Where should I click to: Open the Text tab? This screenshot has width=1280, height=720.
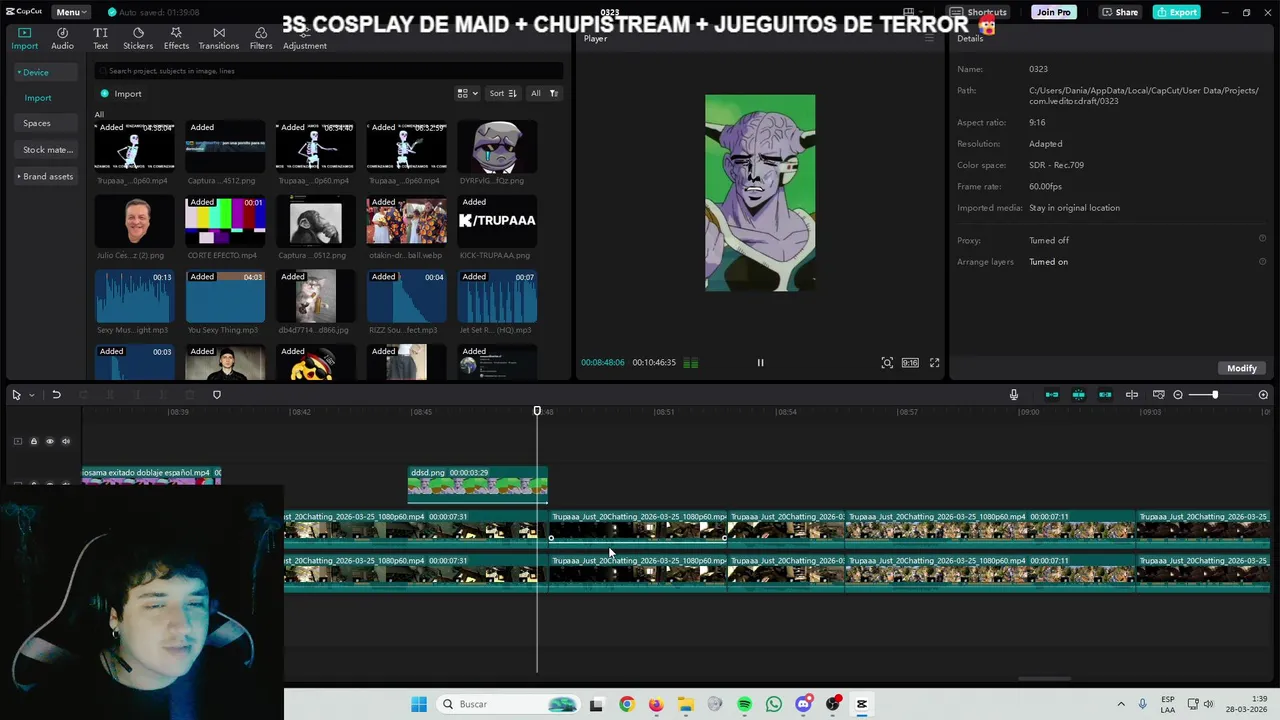[100, 39]
